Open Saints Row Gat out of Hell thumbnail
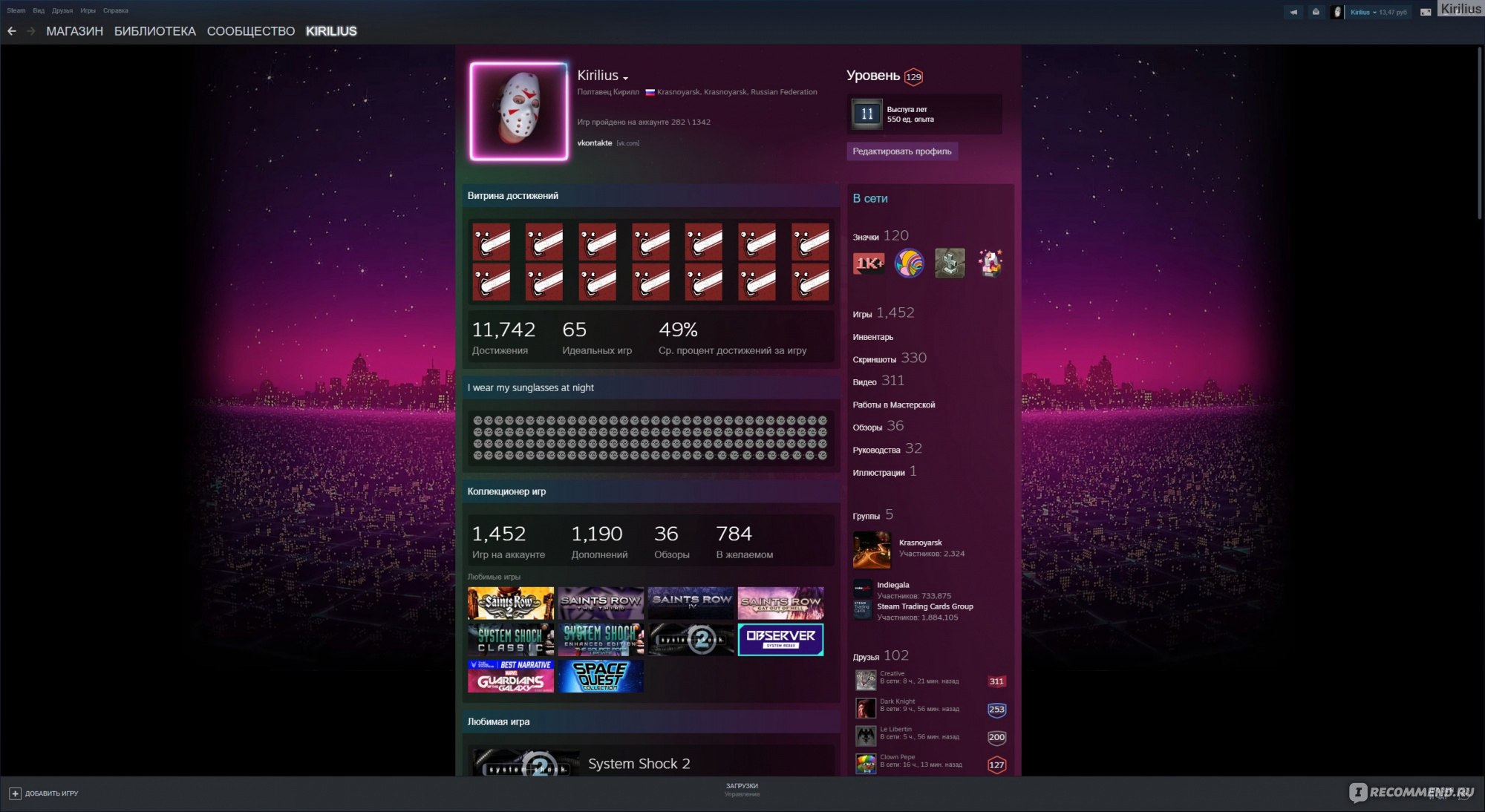 pos(780,603)
